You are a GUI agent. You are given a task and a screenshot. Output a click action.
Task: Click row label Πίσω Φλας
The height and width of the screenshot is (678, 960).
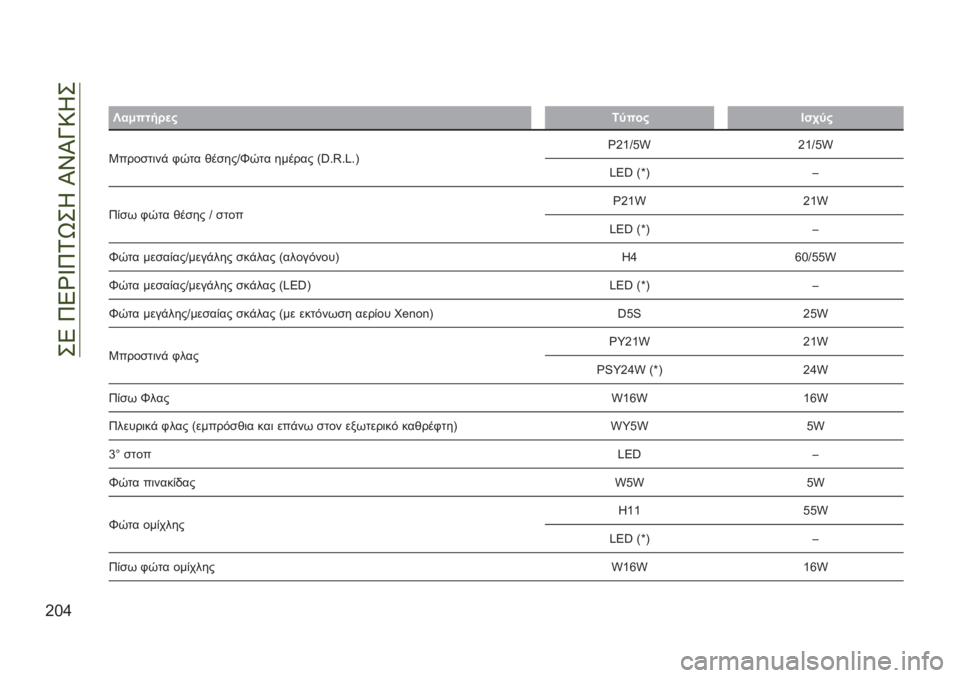139,398
